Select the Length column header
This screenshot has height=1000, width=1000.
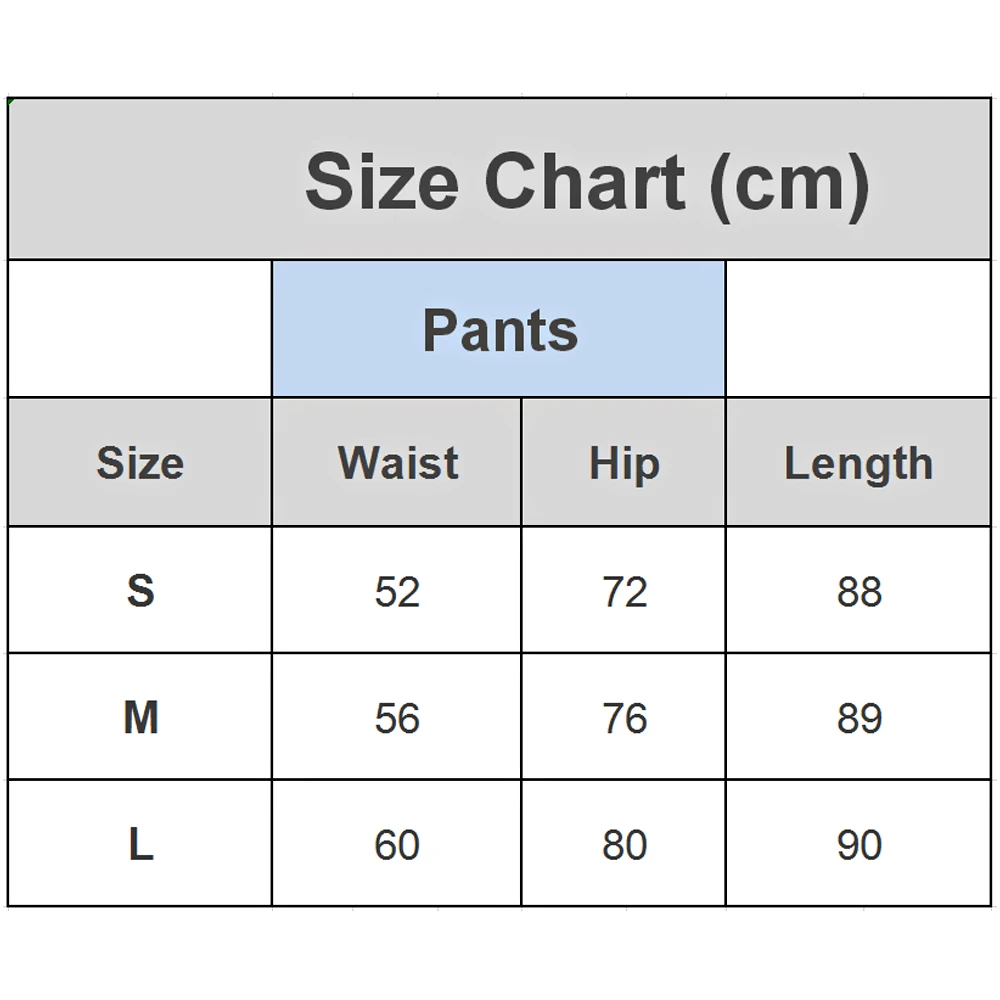[858, 463]
